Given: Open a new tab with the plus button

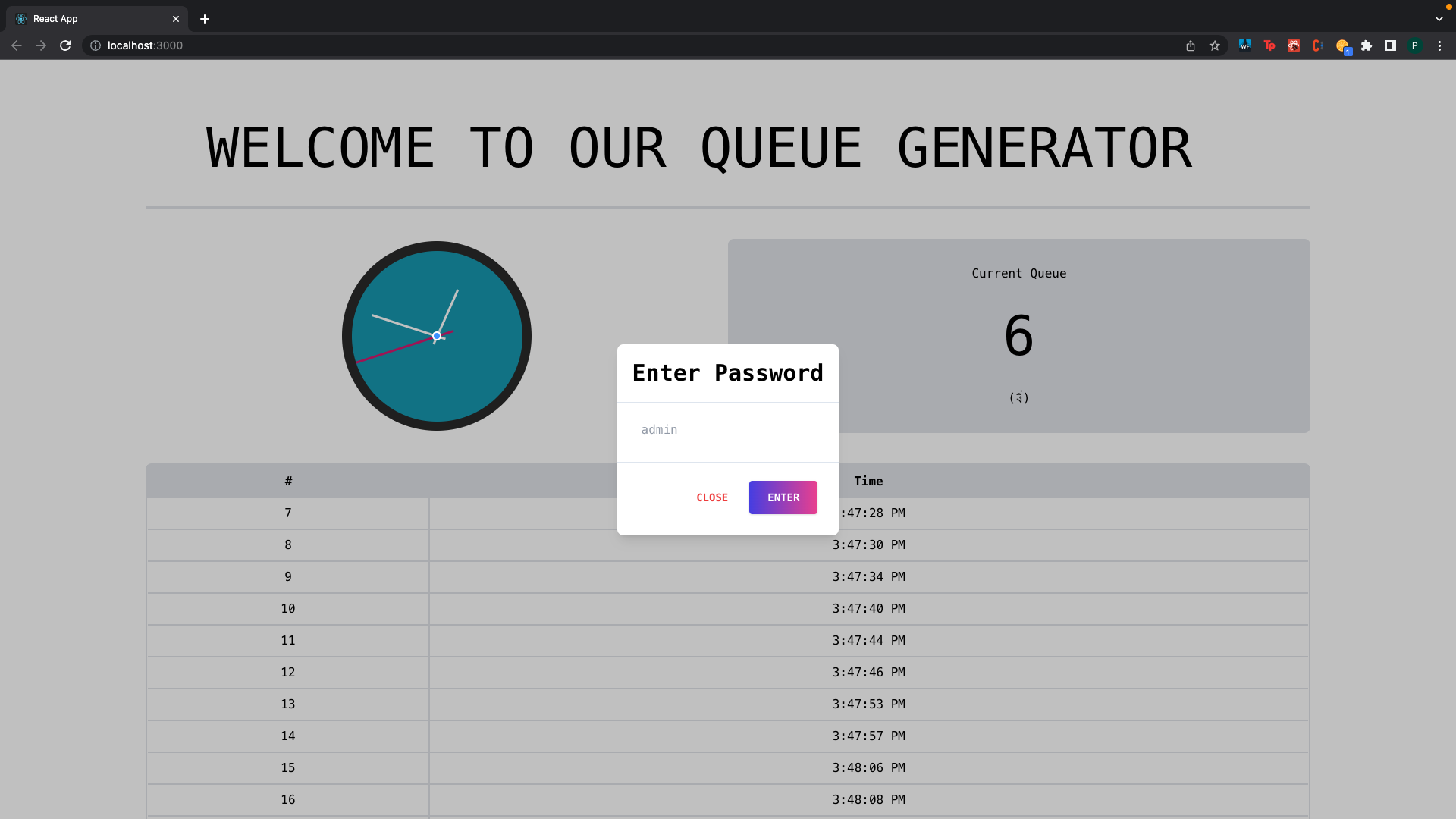Looking at the screenshot, I should 204,19.
